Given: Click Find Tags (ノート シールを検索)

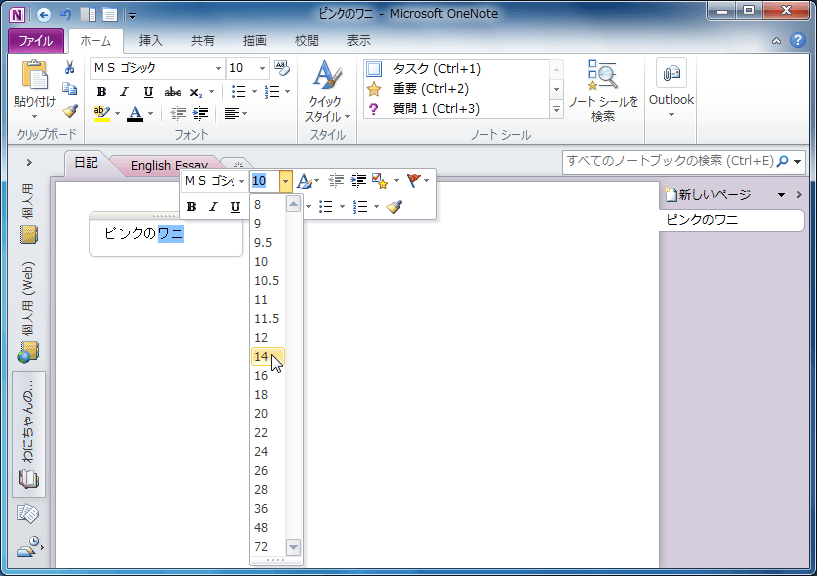Looking at the screenshot, I should tap(603, 91).
